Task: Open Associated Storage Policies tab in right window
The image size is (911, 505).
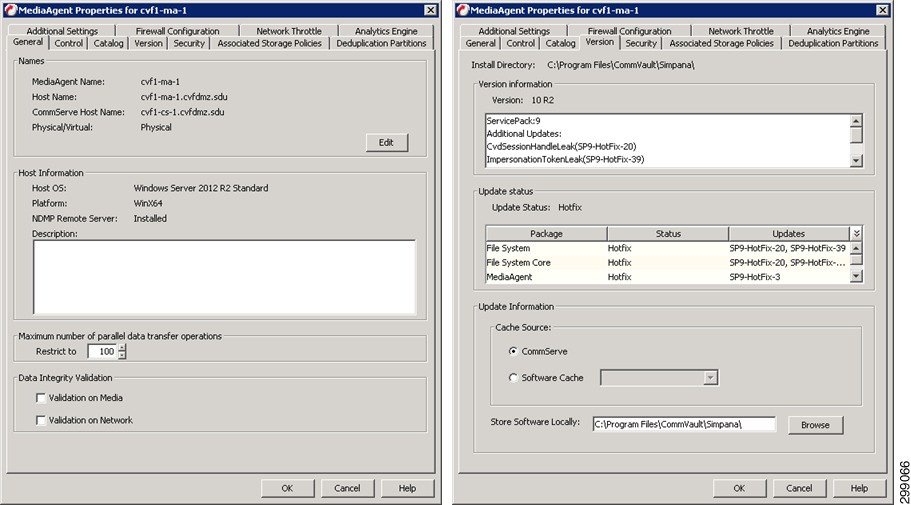Action: pos(722,44)
